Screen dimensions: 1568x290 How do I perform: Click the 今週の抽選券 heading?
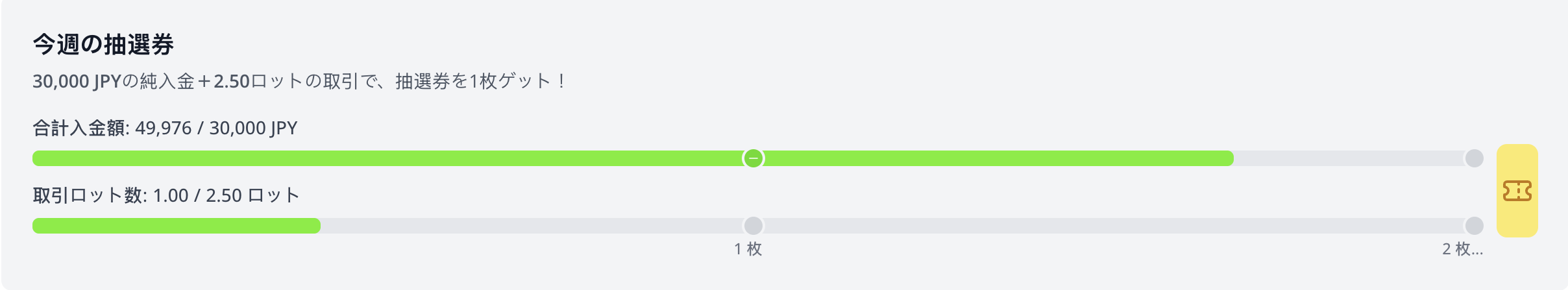[103, 44]
